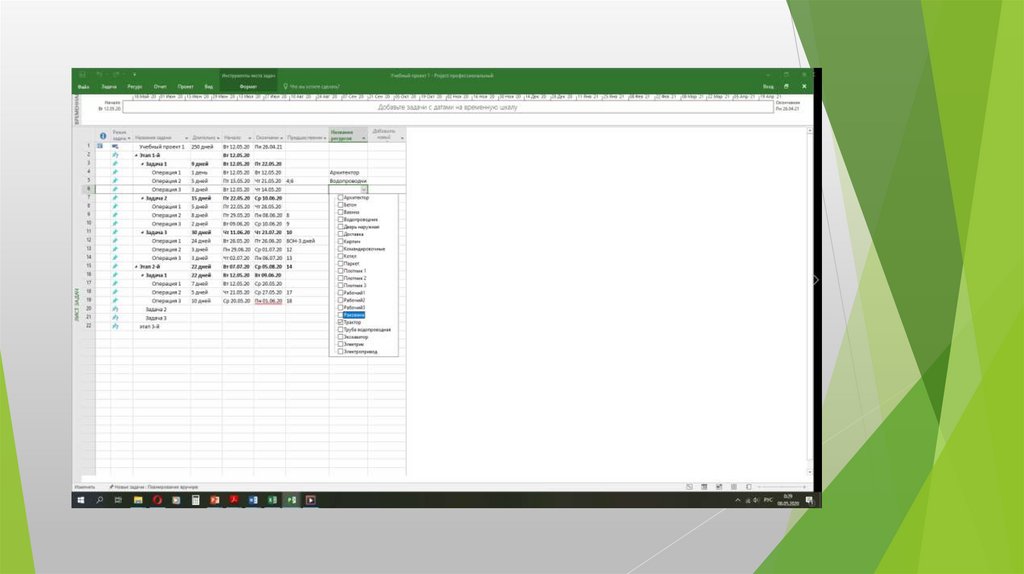Check the Экскаватор resource checkbox
This screenshot has width=1024, height=574.
(x=340, y=337)
